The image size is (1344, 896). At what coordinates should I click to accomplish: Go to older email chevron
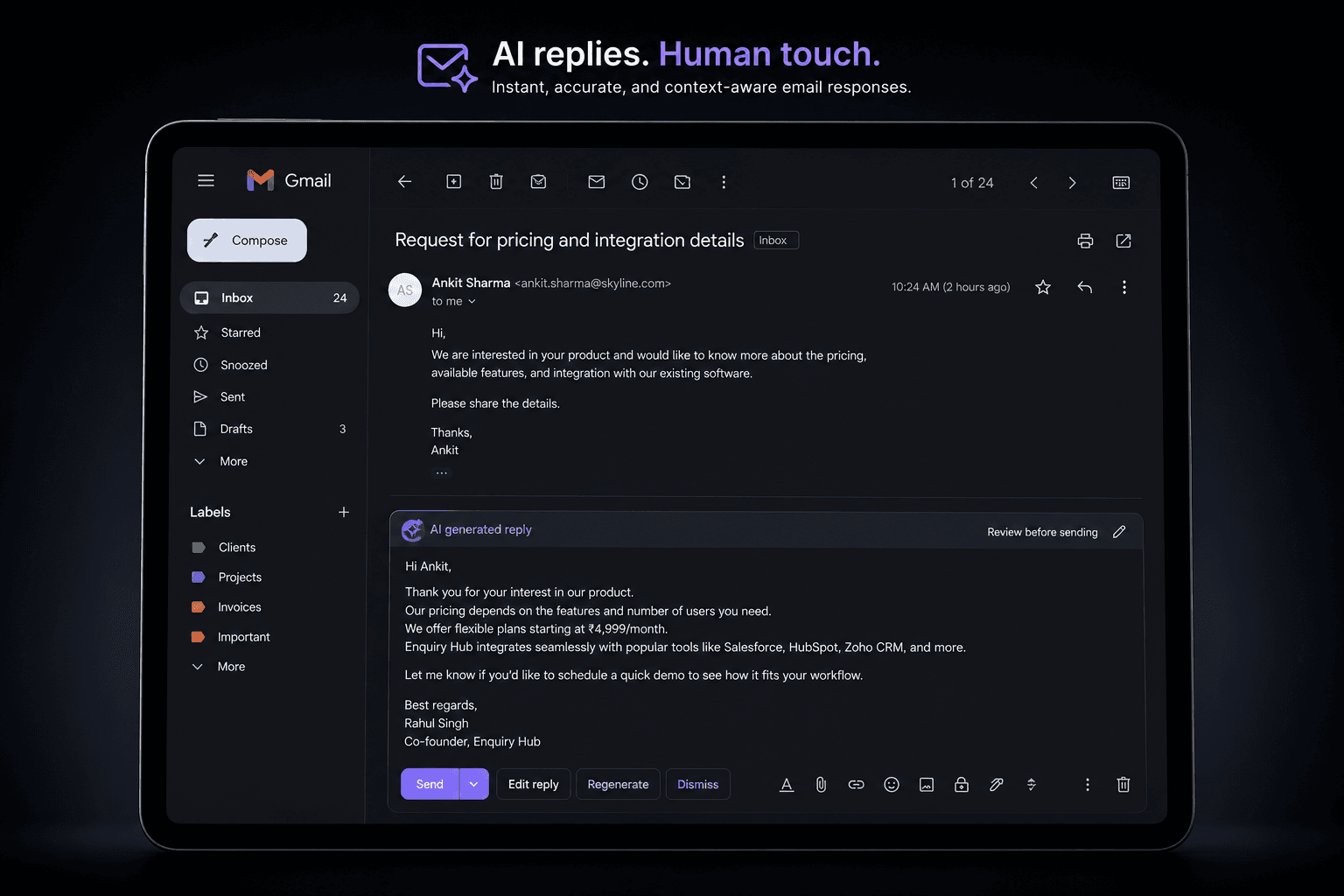click(x=1072, y=183)
